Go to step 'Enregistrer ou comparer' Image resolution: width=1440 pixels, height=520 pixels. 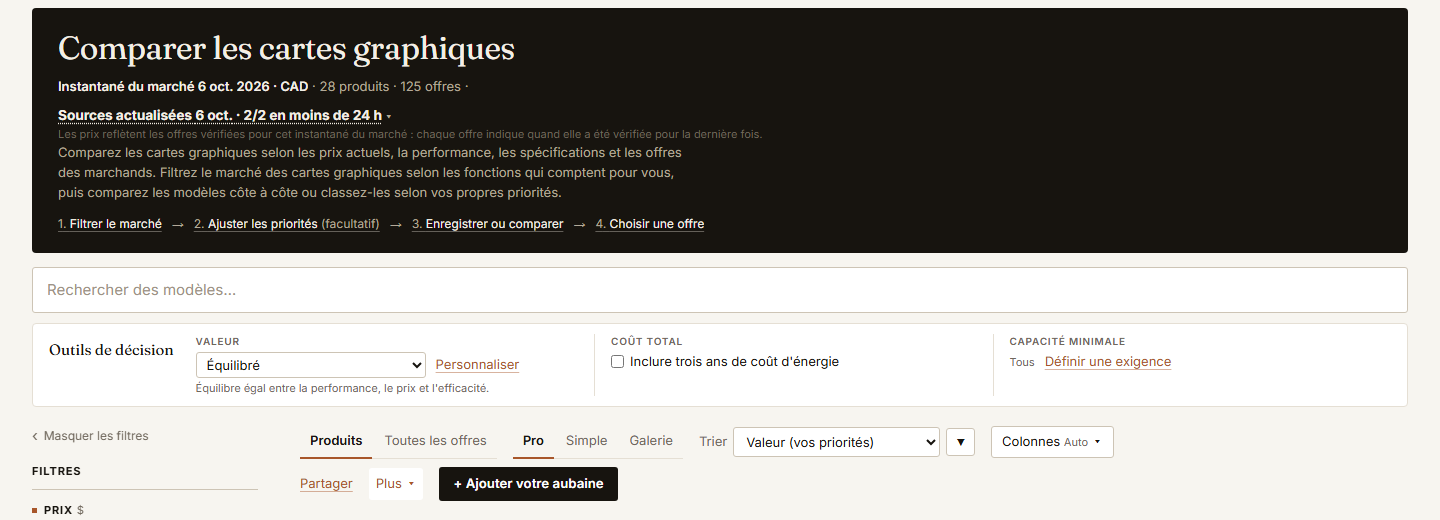488,224
